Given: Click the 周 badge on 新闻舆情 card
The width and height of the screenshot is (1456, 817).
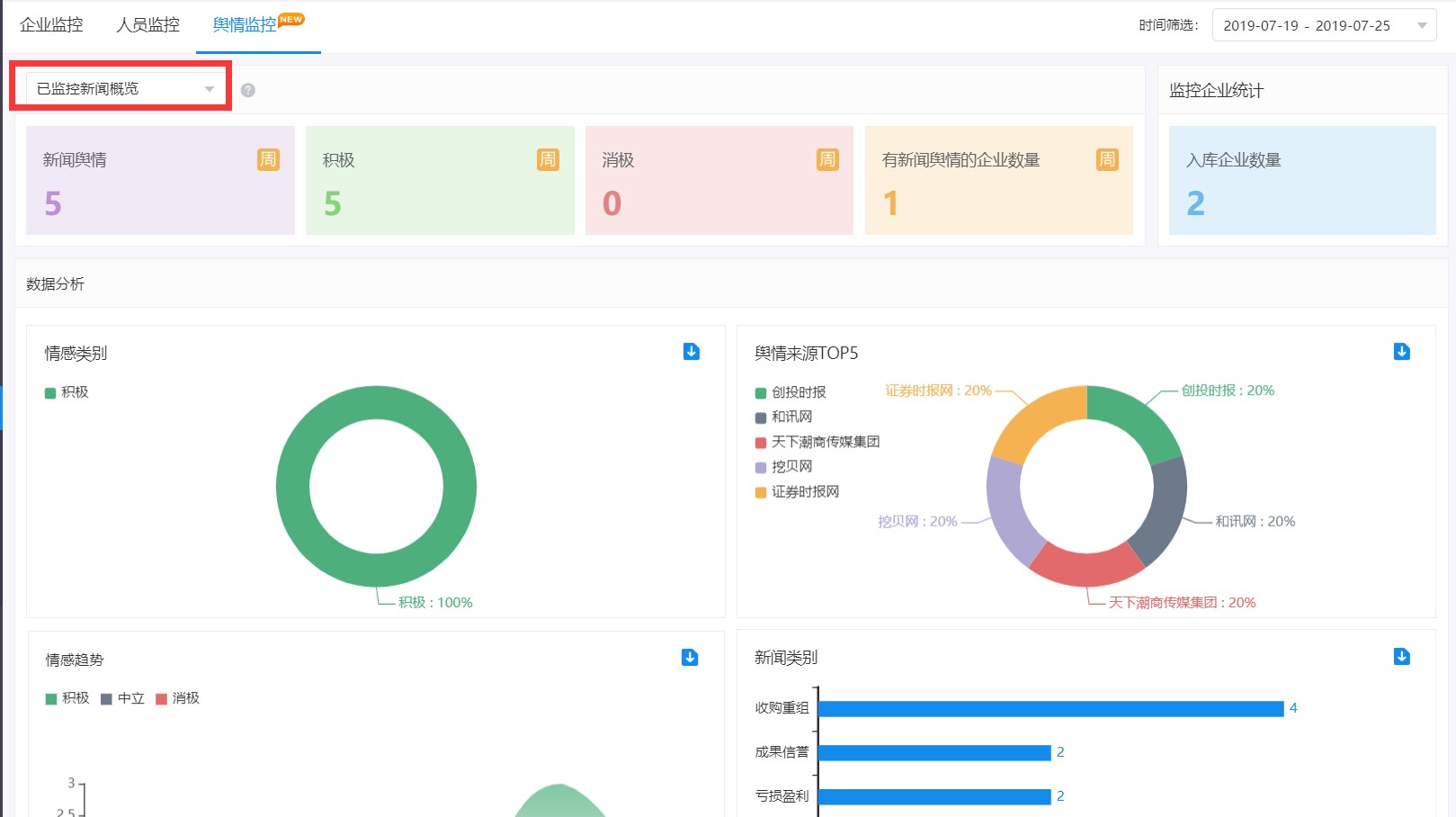Looking at the screenshot, I should [x=268, y=159].
